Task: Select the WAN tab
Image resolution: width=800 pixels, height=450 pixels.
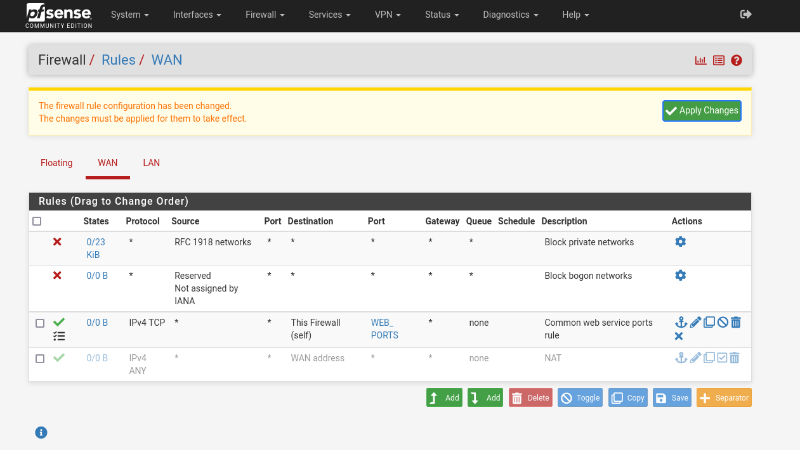Action: 107,163
